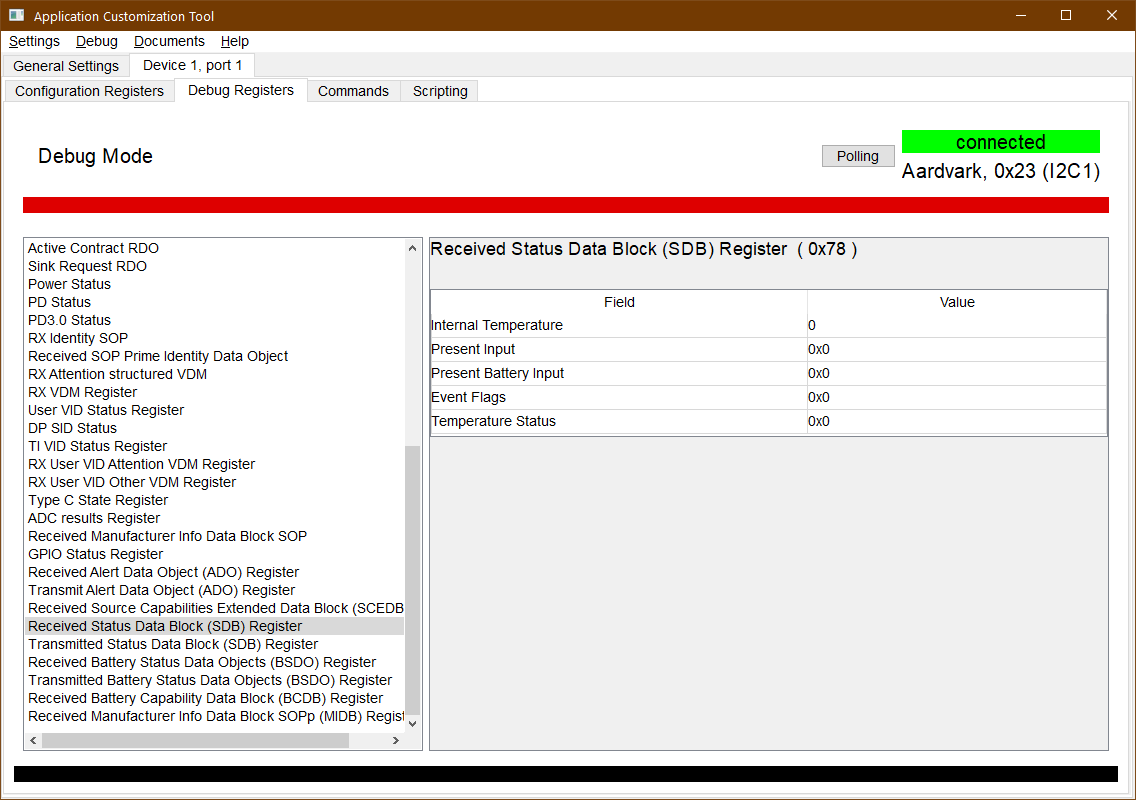Click the application icon in title bar
1136x800 pixels.
(17, 15)
